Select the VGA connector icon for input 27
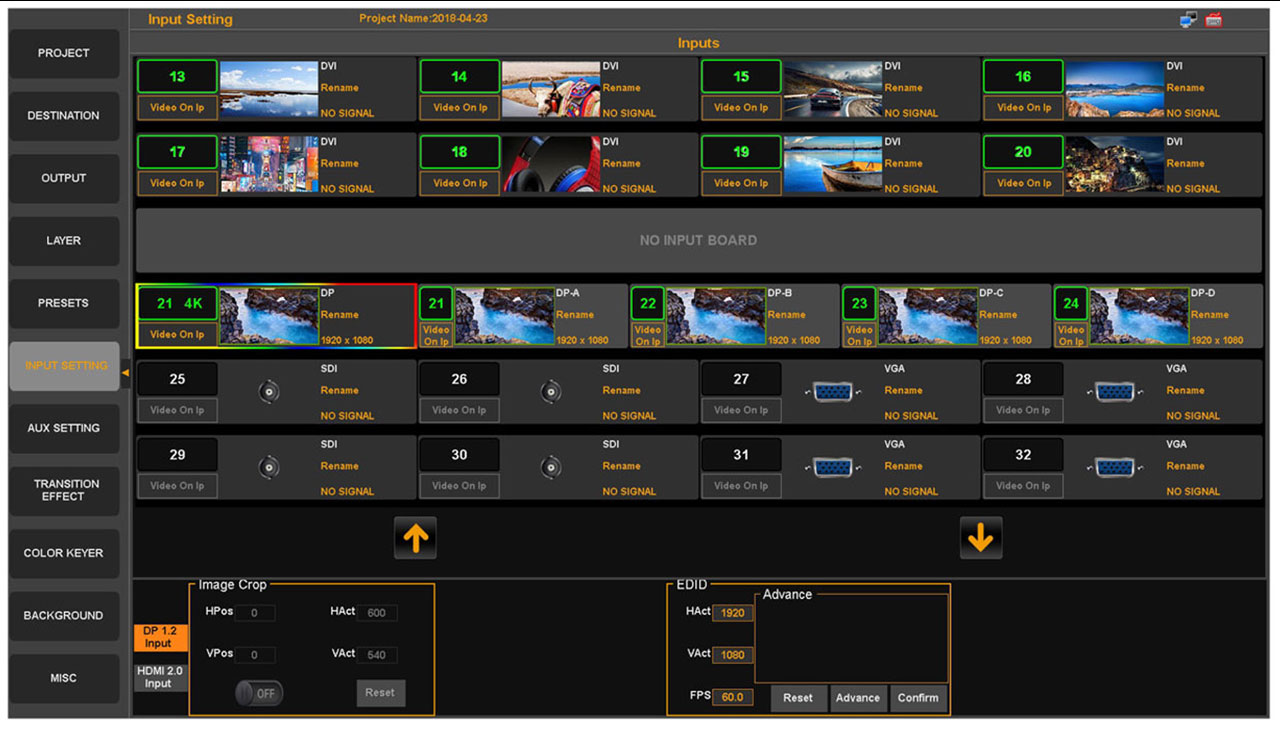Viewport: 1280px width, 729px height. click(832, 392)
